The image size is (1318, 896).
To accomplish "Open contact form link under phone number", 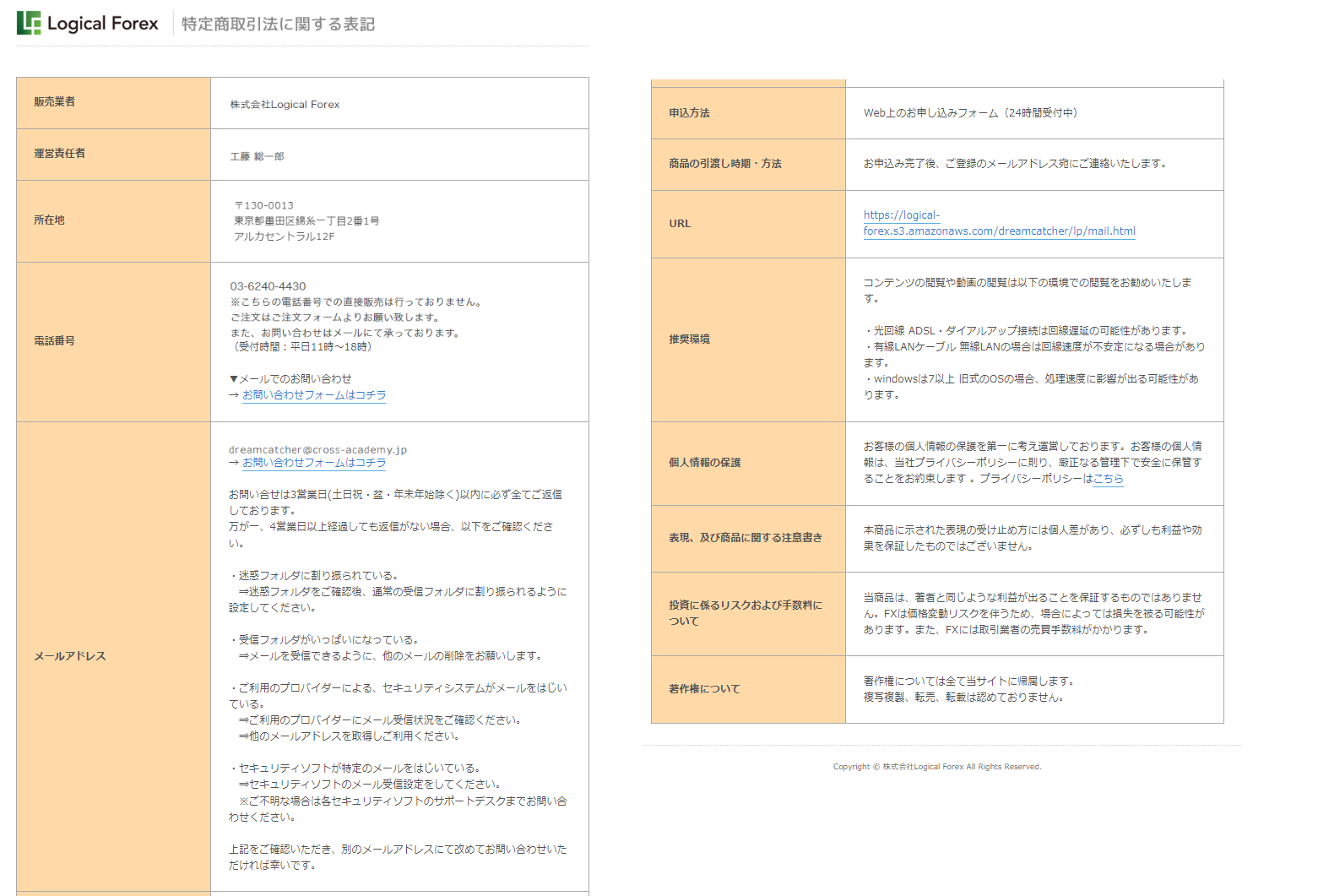I will pos(314,395).
